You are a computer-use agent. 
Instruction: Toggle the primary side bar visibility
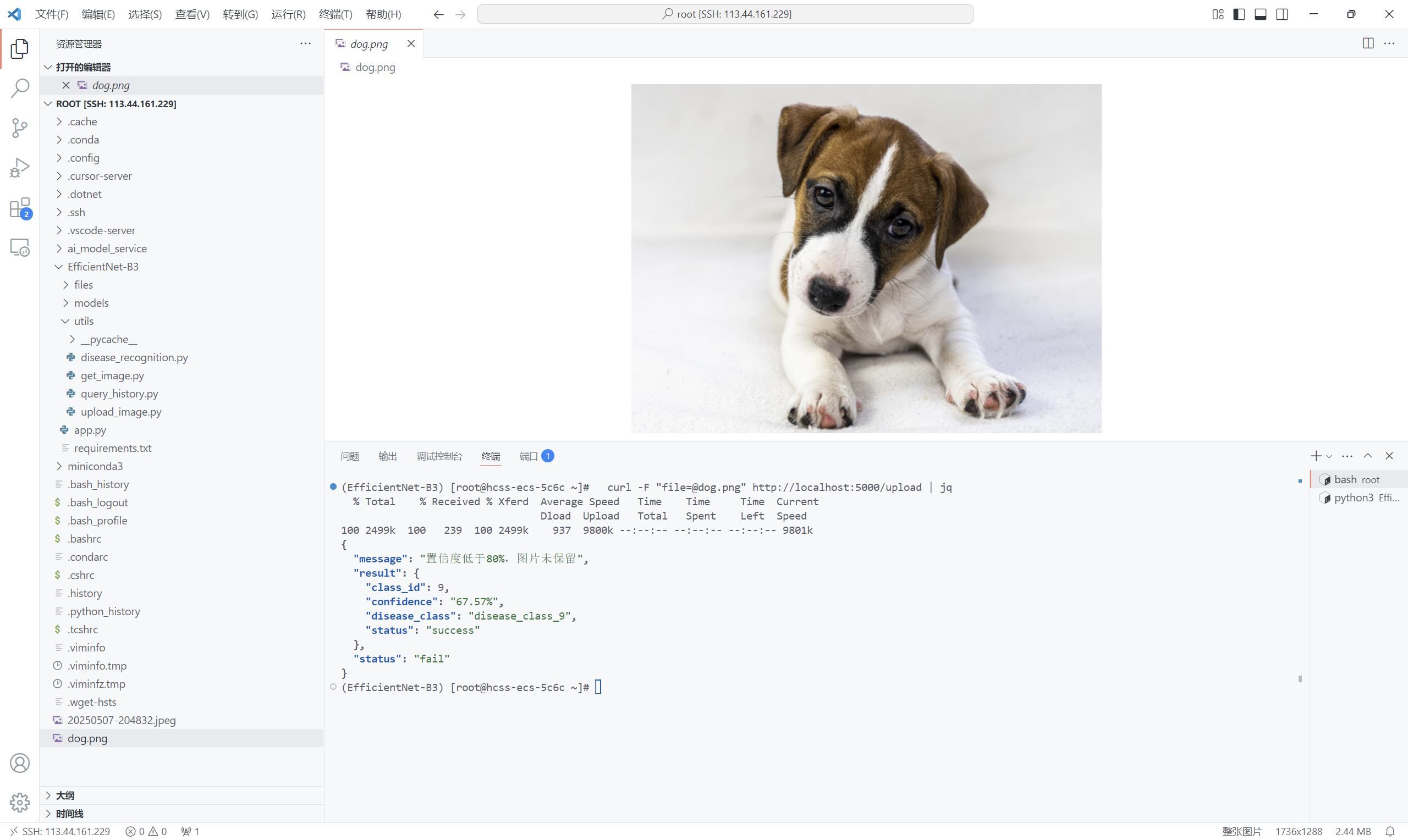point(1239,14)
